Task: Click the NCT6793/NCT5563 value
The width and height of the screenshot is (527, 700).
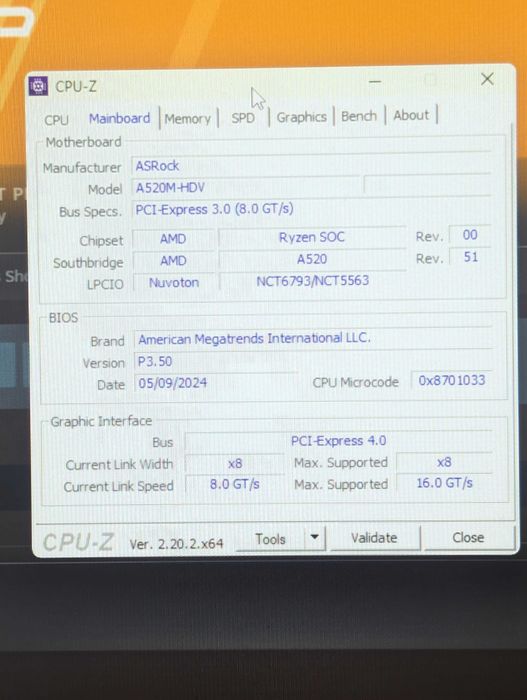Action: pyautogui.click(x=313, y=281)
